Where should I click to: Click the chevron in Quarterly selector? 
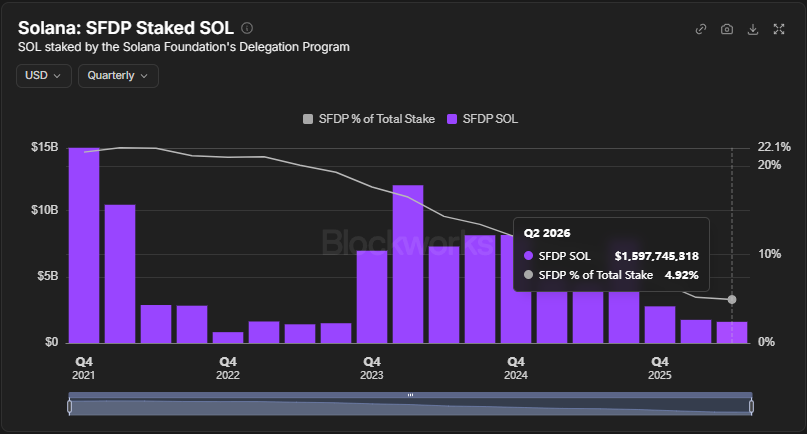(144, 76)
